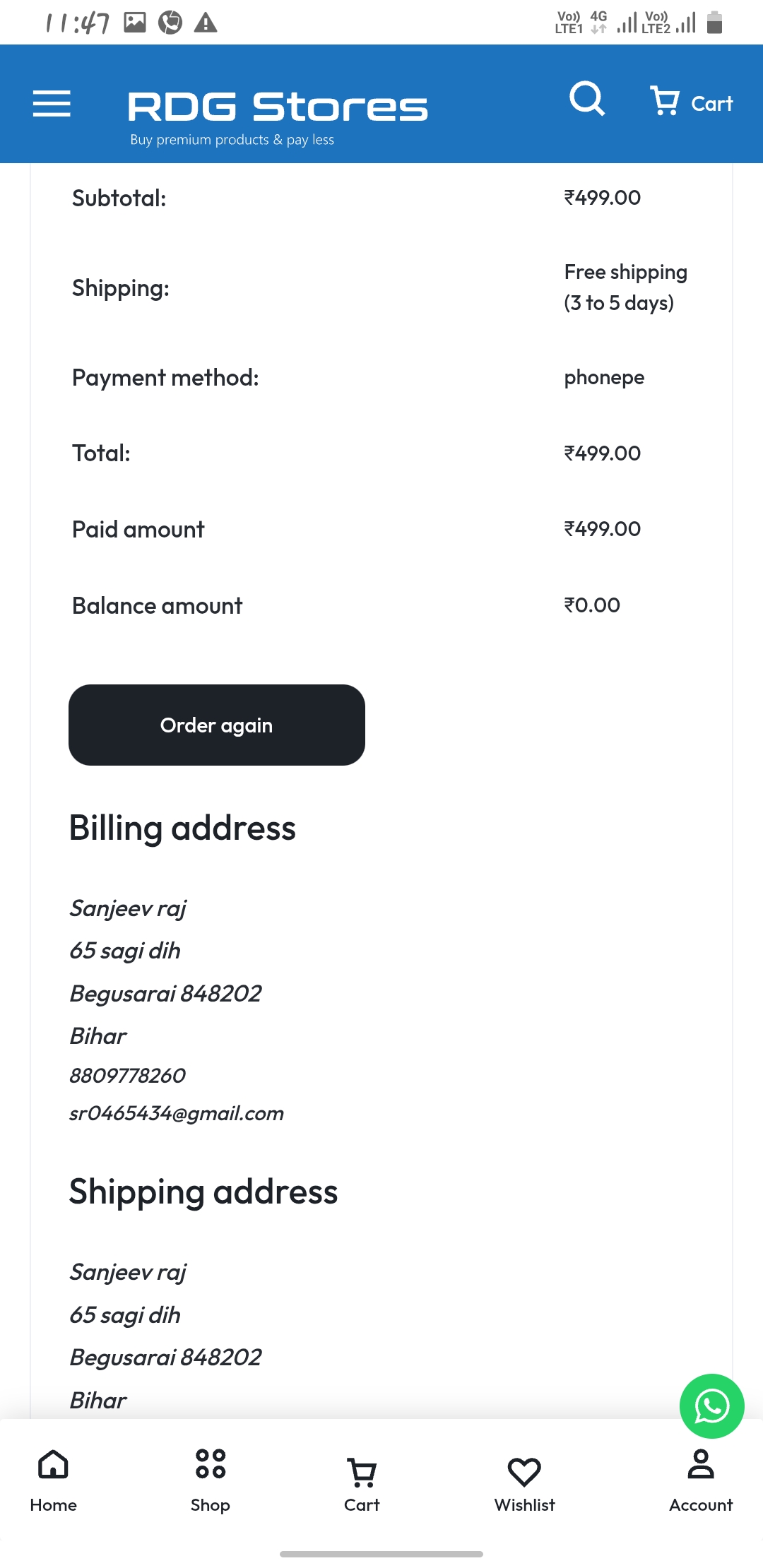Open the Shop tab
This screenshot has height=1568, width=763.
point(210,1480)
